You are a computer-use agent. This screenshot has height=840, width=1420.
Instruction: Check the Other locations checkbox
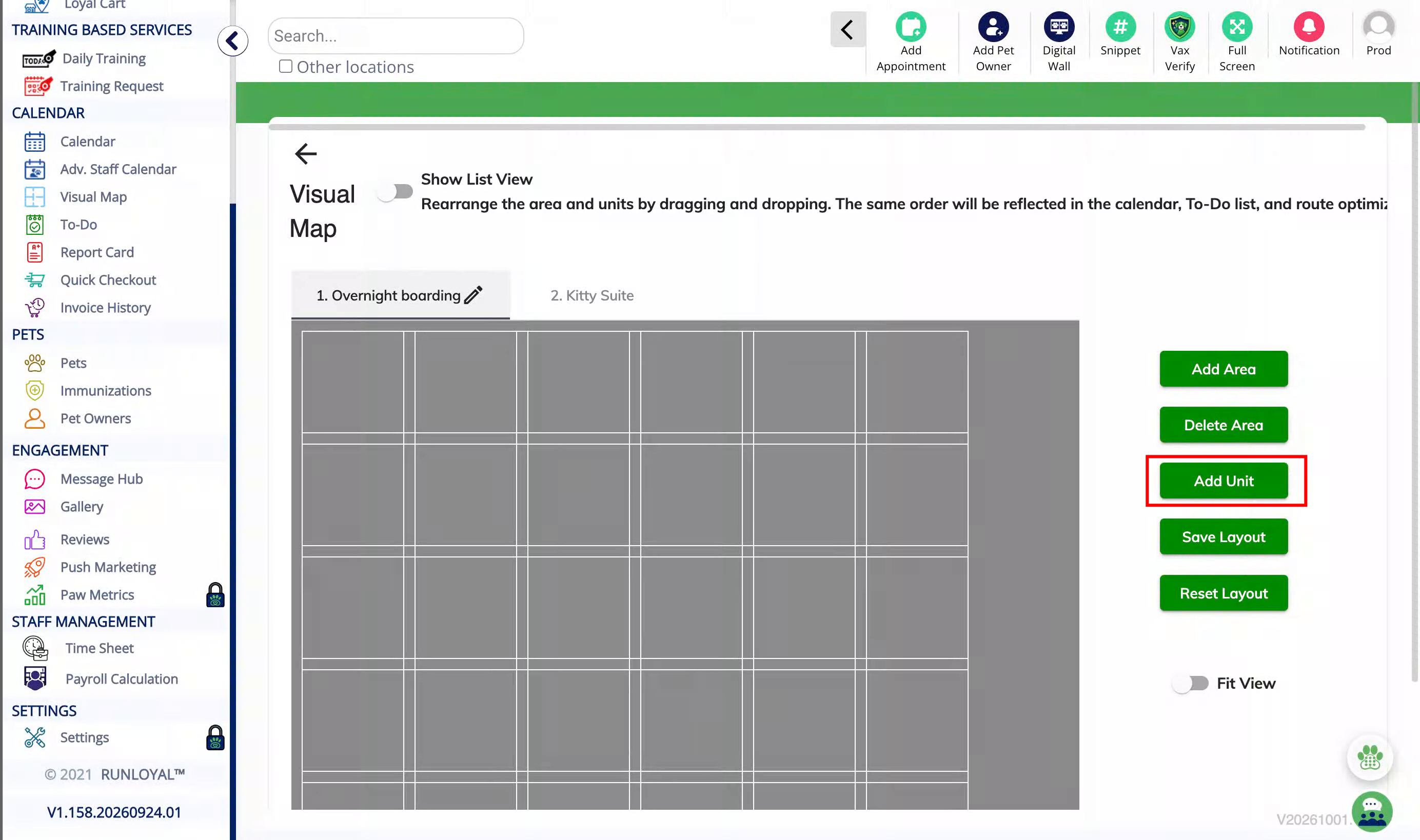tap(285, 66)
